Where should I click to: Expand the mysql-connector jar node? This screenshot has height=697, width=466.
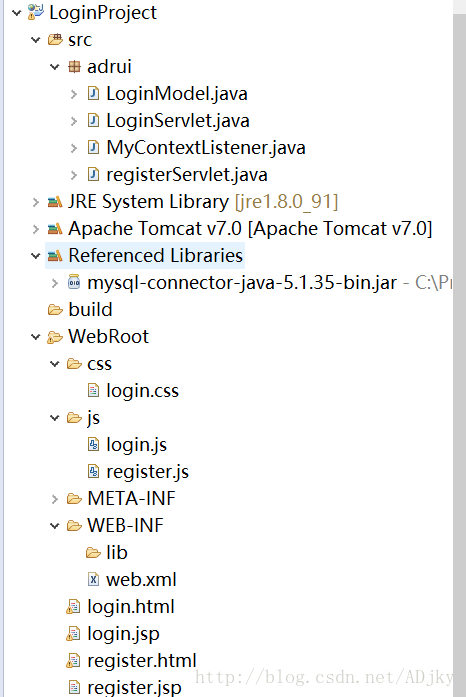[55, 283]
